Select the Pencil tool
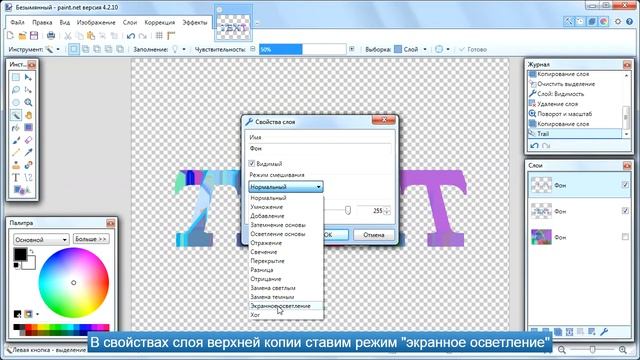This screenshot has height=360, width=640. click(16, 153)
